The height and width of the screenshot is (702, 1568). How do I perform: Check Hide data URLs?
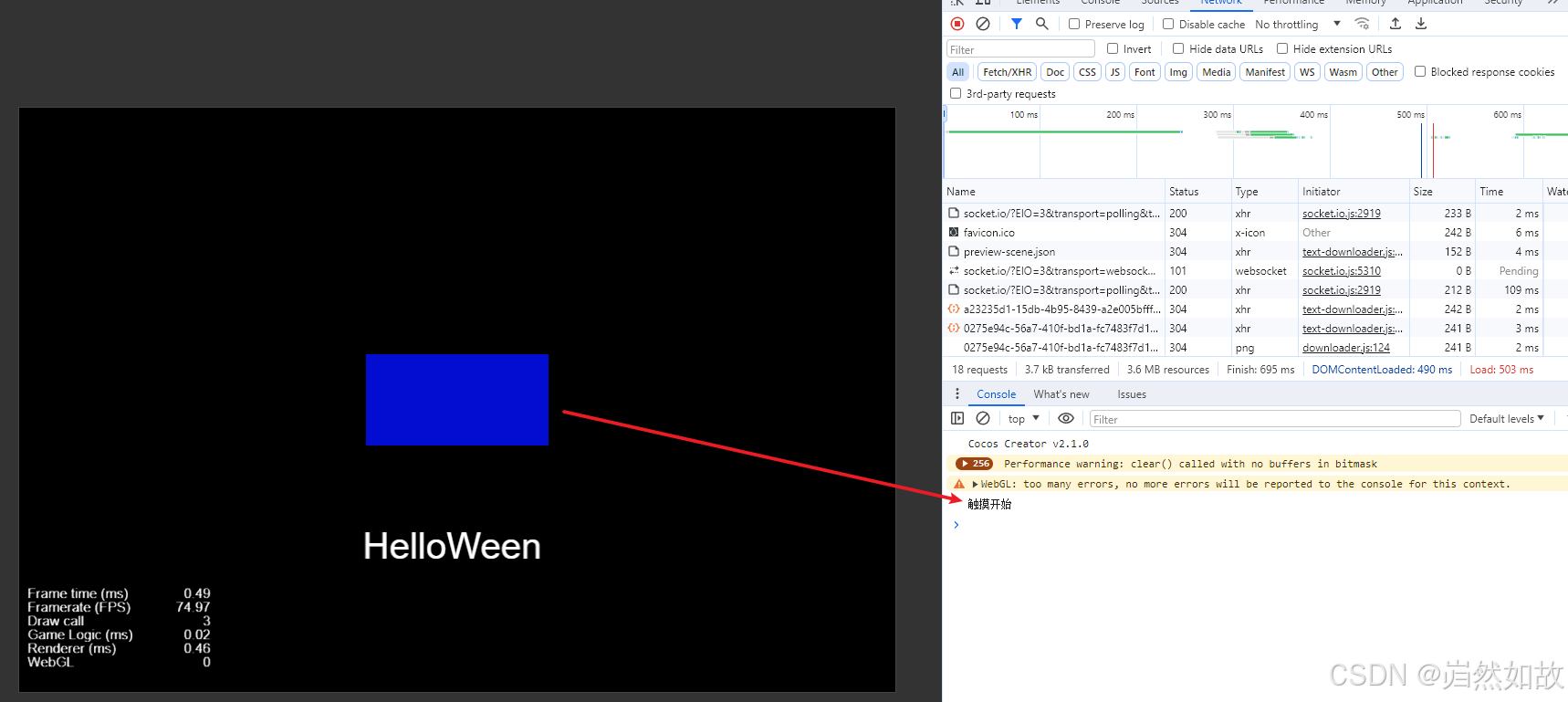pos(1178,48)
